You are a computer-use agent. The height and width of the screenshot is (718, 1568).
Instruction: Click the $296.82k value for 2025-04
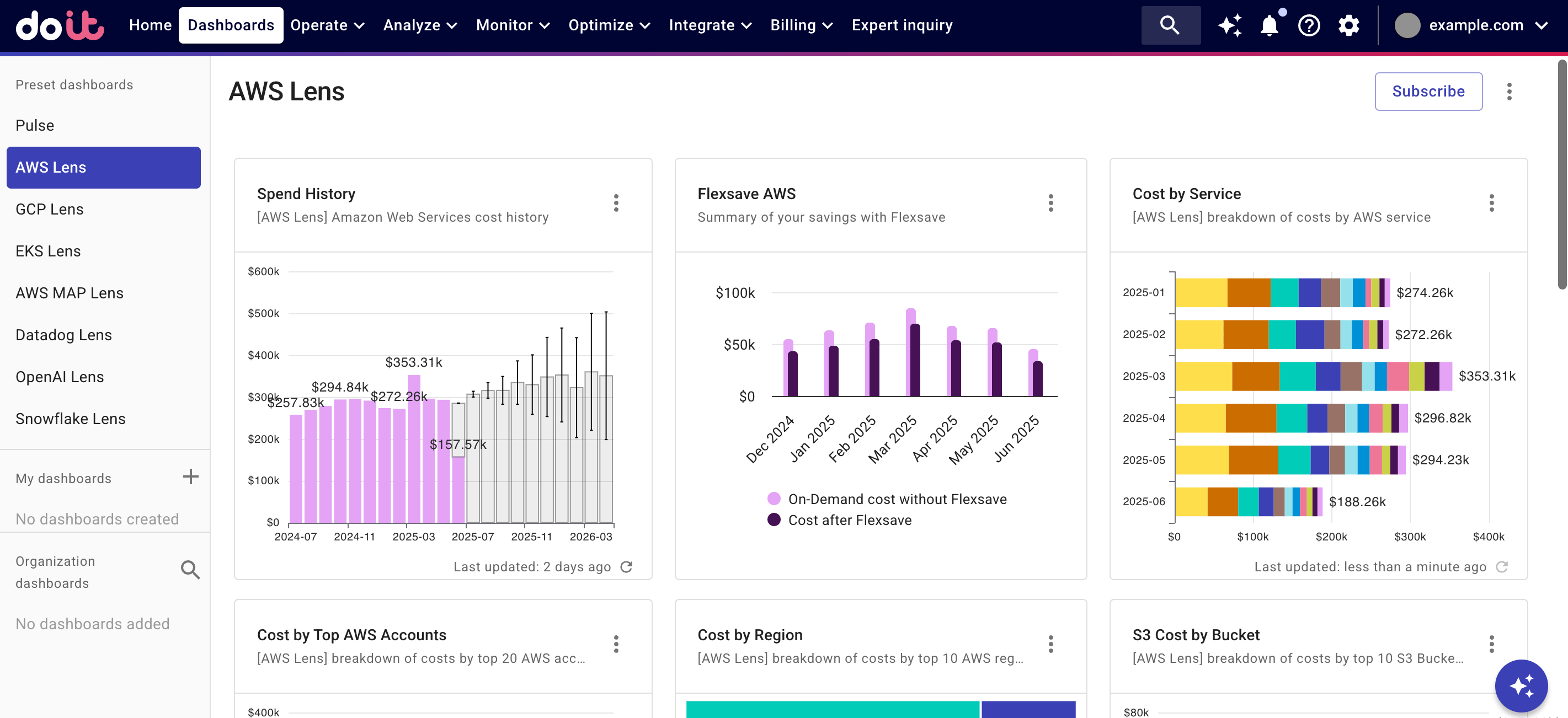[1442, 418]
